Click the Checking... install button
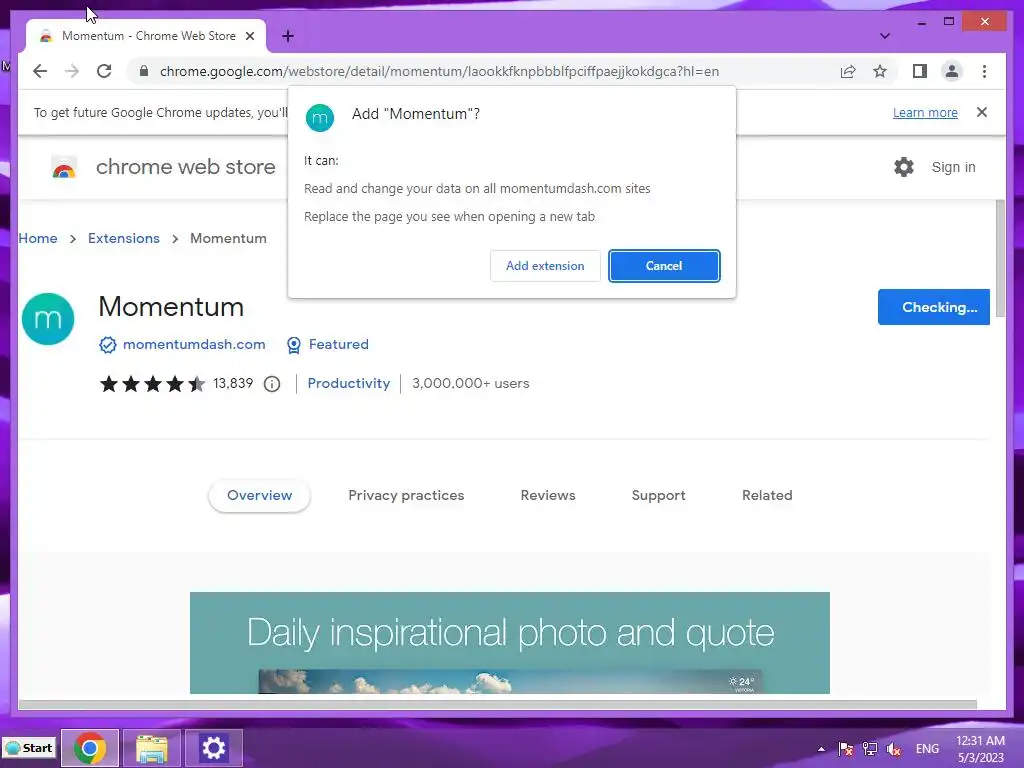 [933, 307]
